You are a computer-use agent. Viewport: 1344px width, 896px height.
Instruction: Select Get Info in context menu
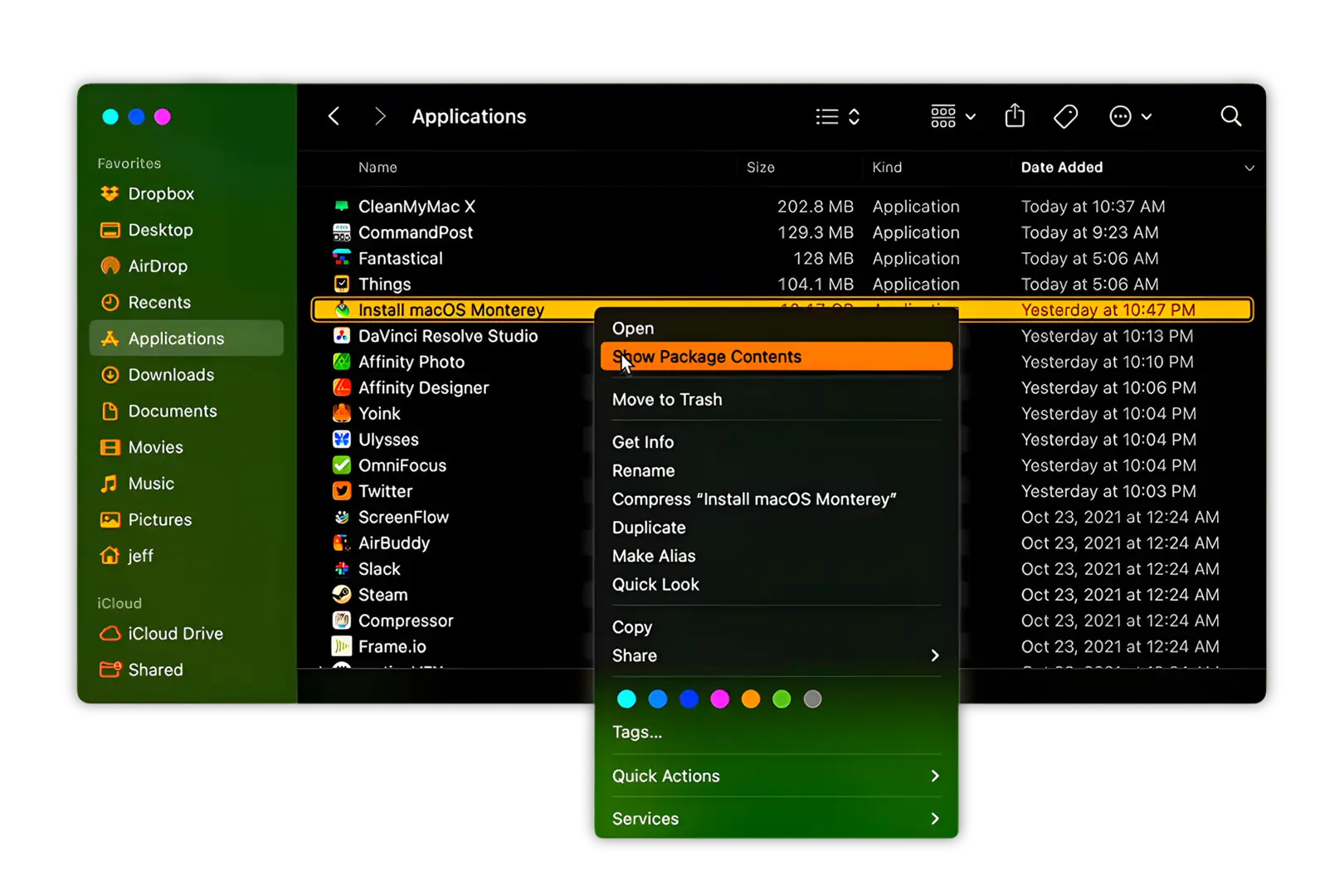point(776,442)
